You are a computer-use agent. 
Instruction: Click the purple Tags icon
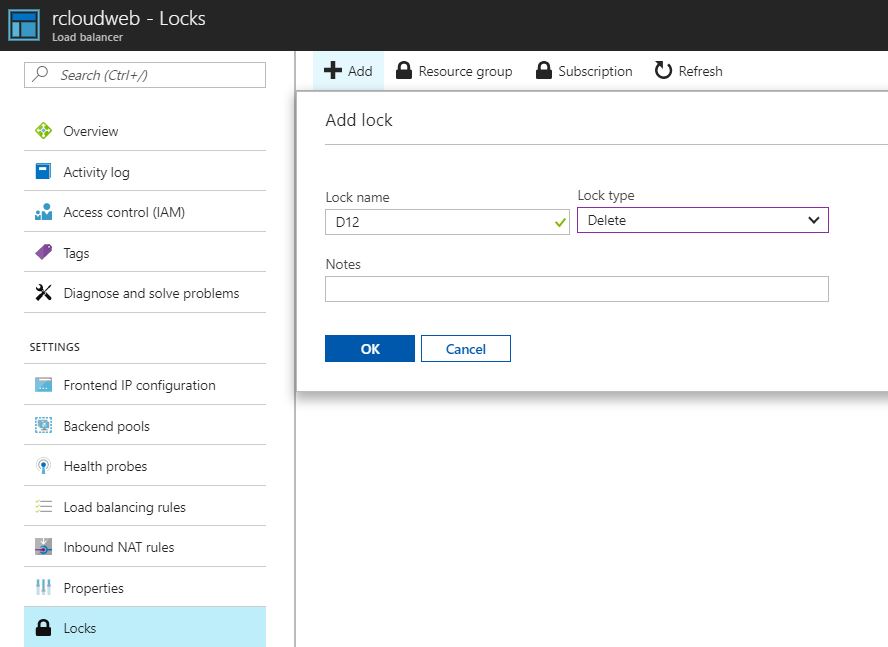[43, 253]
